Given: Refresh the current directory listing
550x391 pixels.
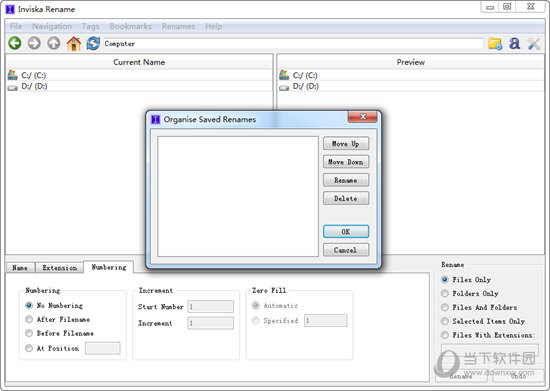Looking at the screenshot, I should click(93, 43).
